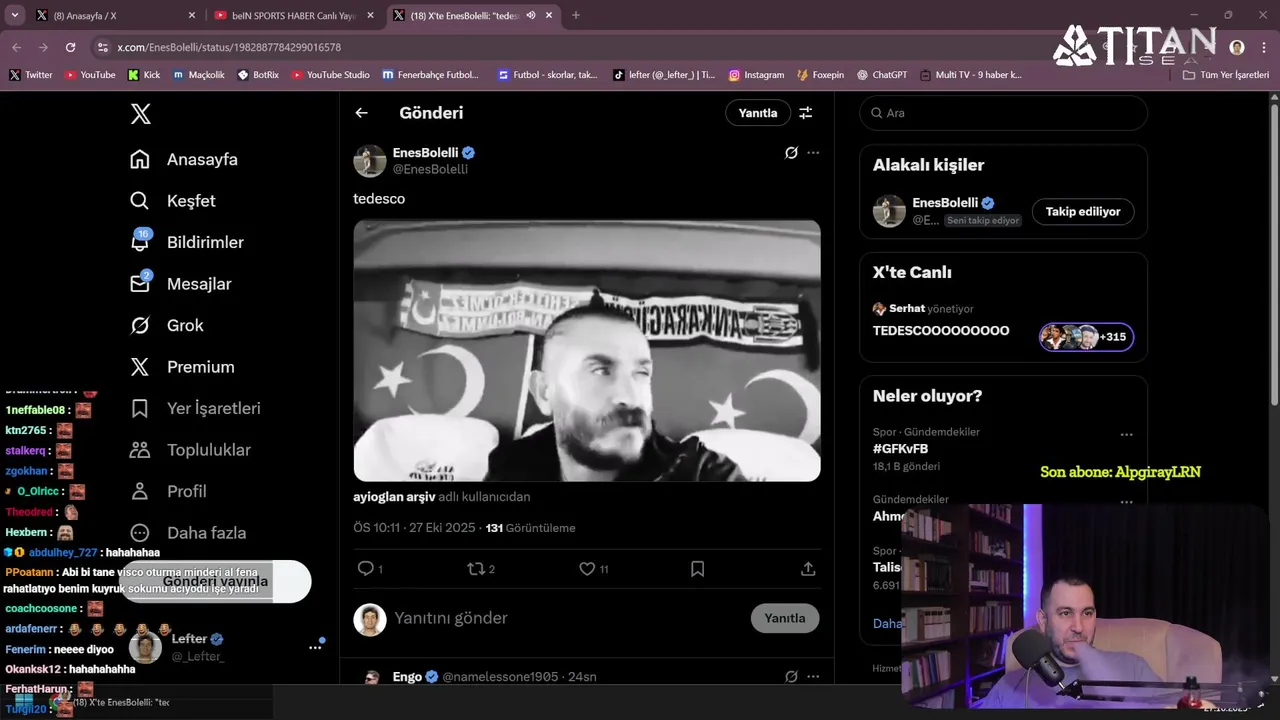1280x720 pixels.
Task: Open the ChatGPT bookmark
Action: (881, 75)
